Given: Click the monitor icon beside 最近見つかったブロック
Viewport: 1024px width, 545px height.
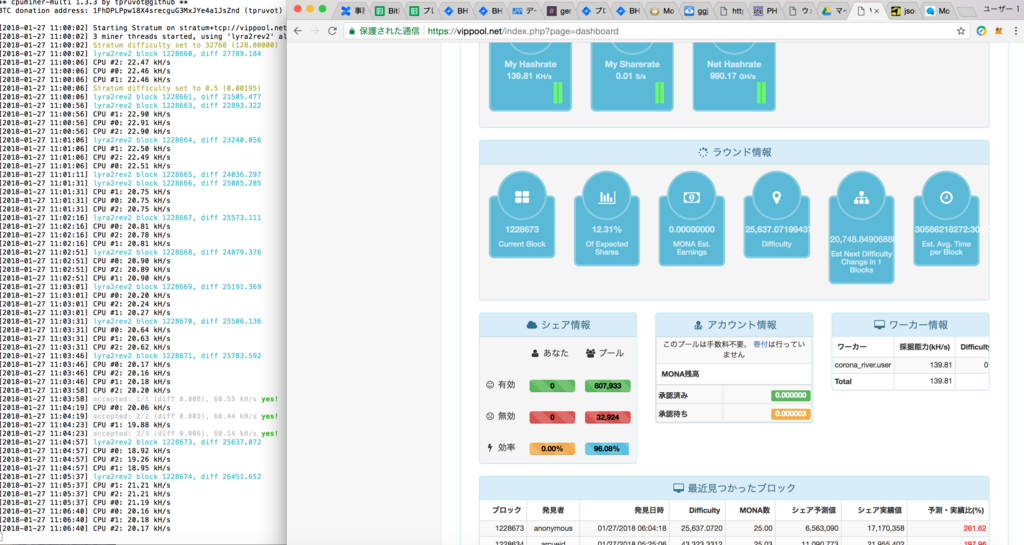Looking at the screenshot, I should coord(679,488).
